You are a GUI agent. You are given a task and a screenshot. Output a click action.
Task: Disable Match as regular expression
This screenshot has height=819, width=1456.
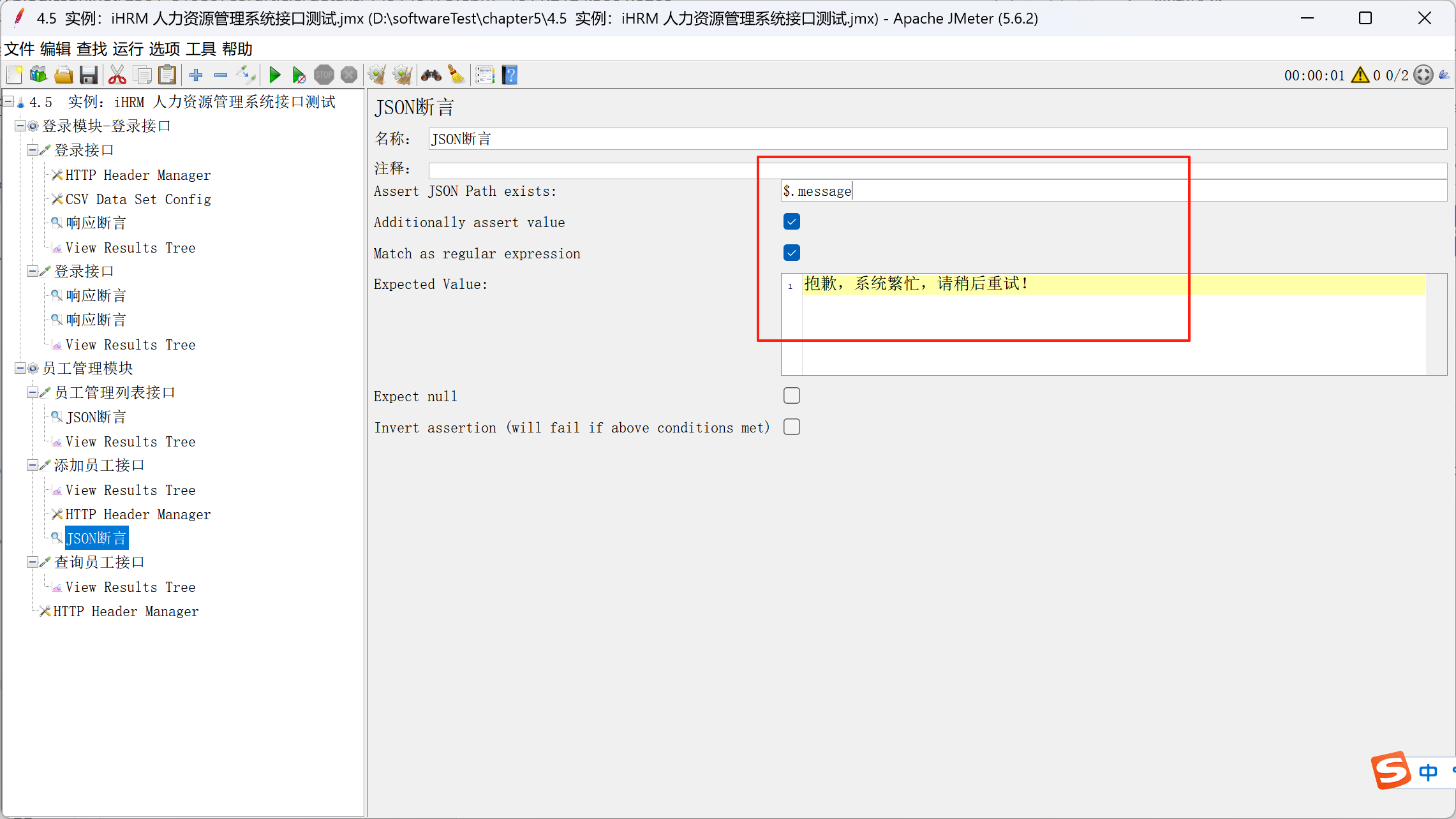tap(791, 253)
